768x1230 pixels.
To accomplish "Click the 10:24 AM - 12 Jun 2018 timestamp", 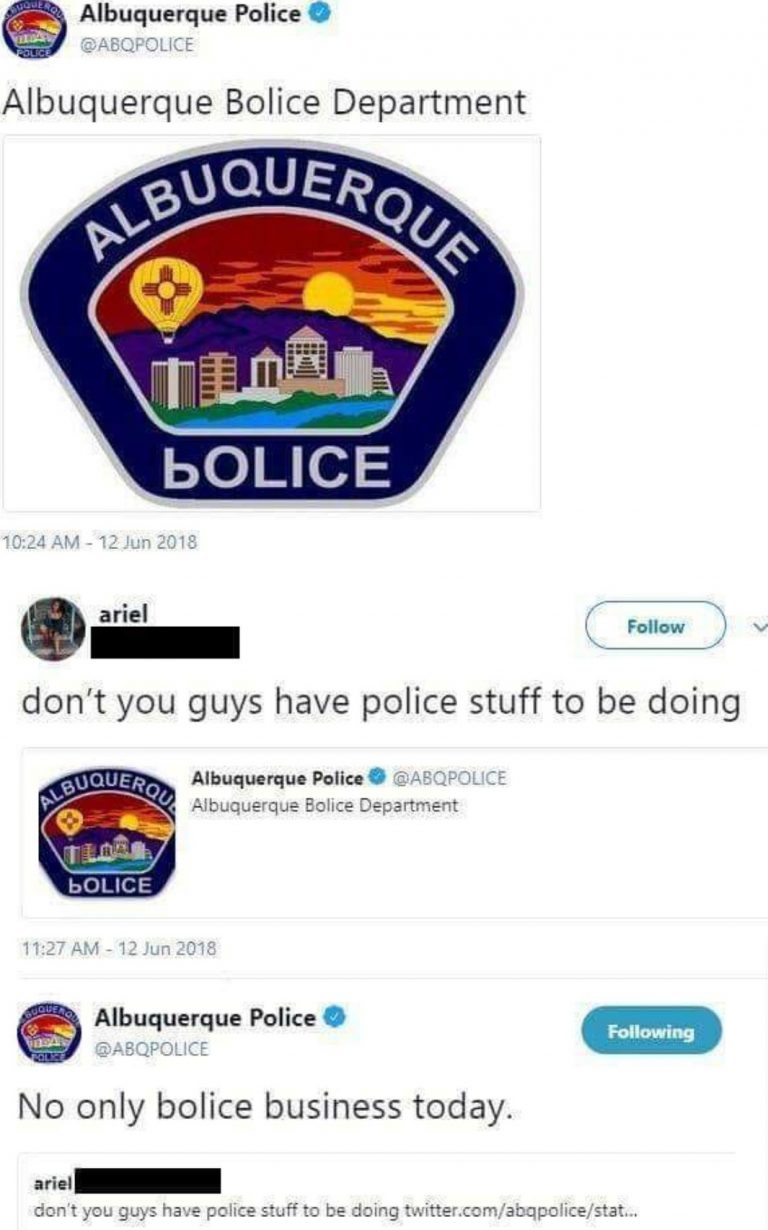I will click(101, 542).
